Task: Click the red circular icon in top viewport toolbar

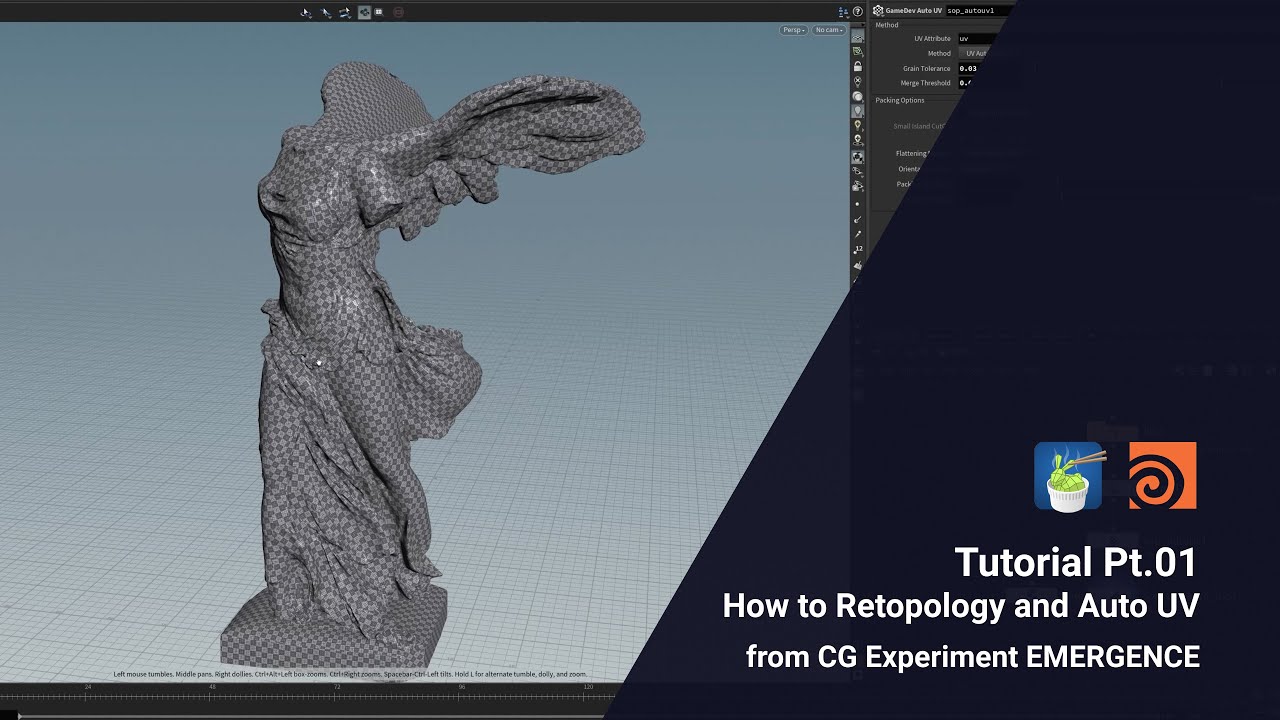Action: (x=399, y=12)
